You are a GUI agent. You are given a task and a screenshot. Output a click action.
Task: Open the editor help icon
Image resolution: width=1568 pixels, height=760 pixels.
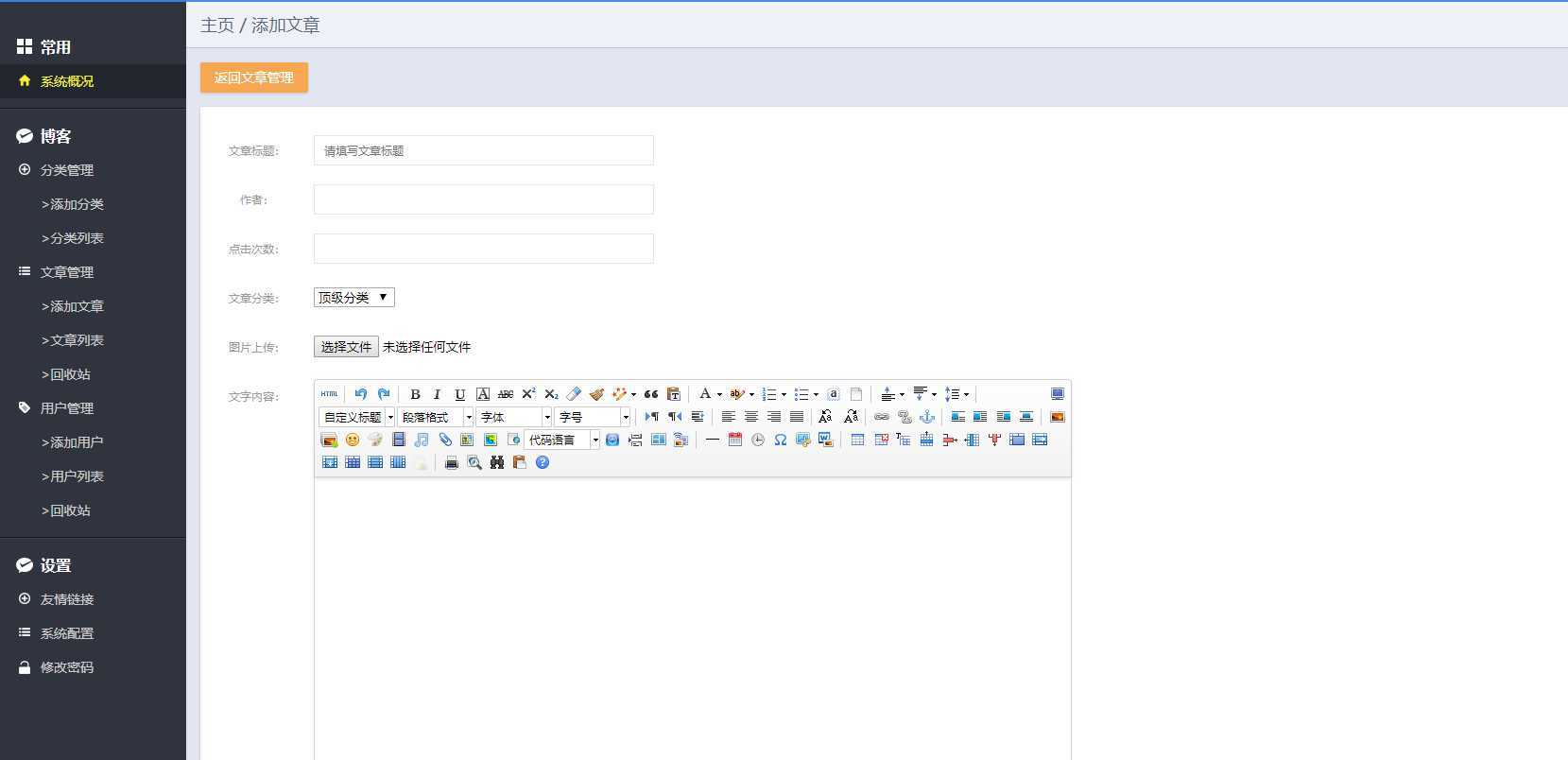(543, 462)
